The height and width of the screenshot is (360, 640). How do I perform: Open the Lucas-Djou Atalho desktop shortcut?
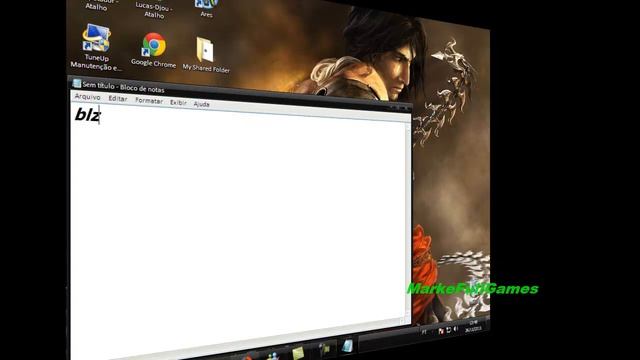pyautogui.click(x=154, y=9)
